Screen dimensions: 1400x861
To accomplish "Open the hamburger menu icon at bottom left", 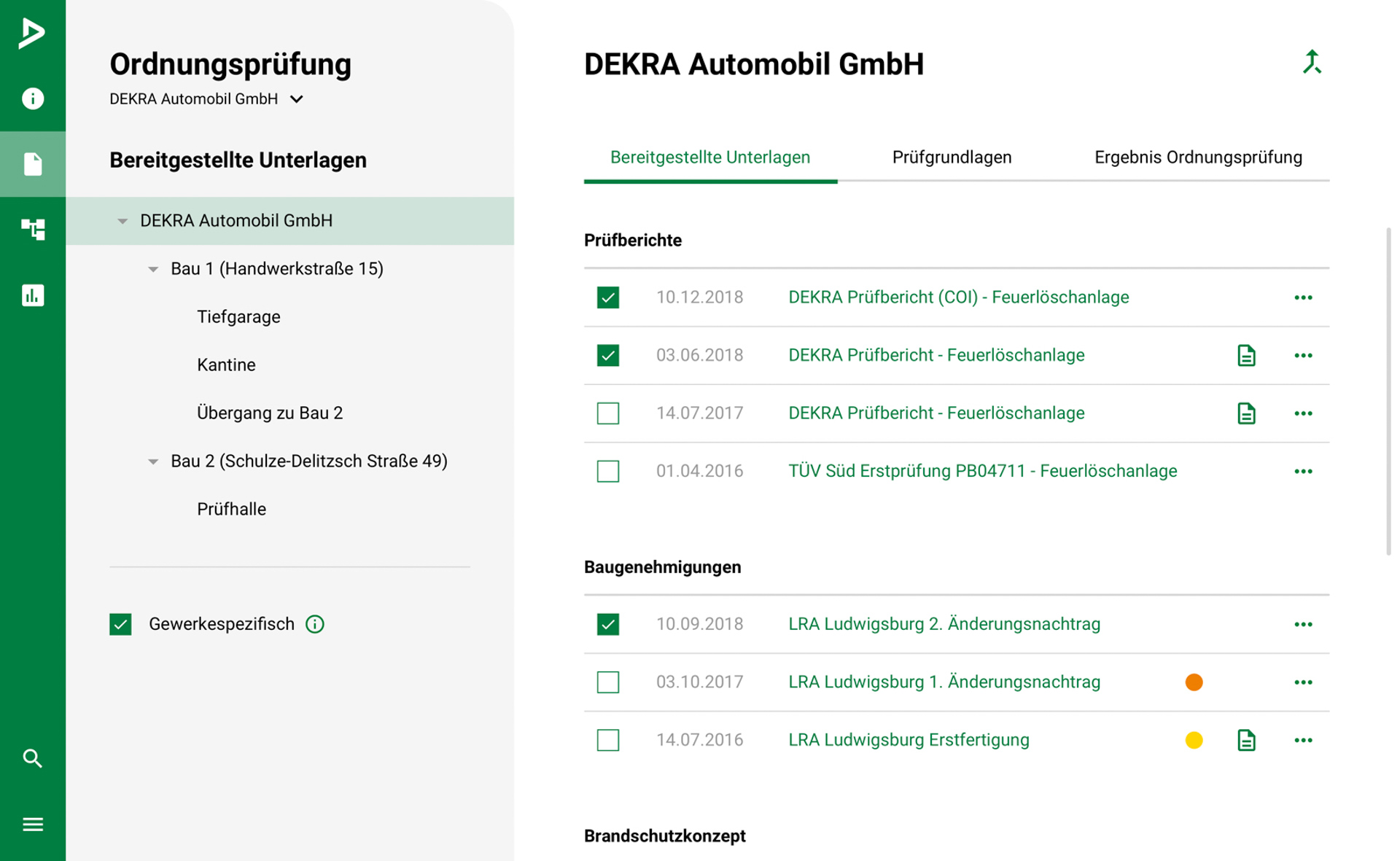I will pos(32,825).
